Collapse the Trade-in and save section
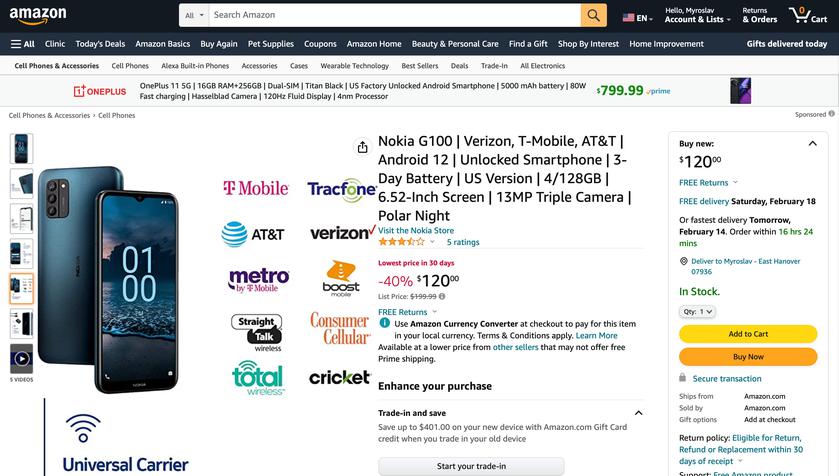This screenshot has height=476, width=839. (638, 413)
